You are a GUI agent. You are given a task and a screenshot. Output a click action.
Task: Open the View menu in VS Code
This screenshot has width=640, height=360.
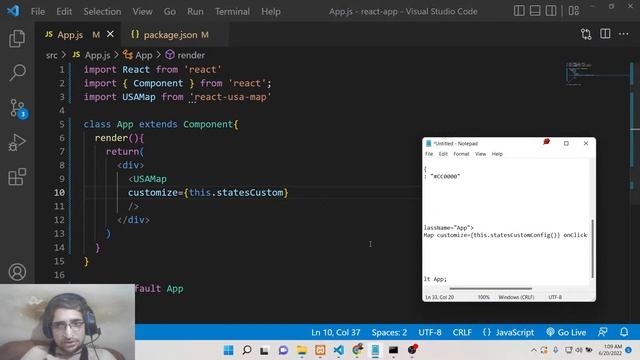[142, 11]
